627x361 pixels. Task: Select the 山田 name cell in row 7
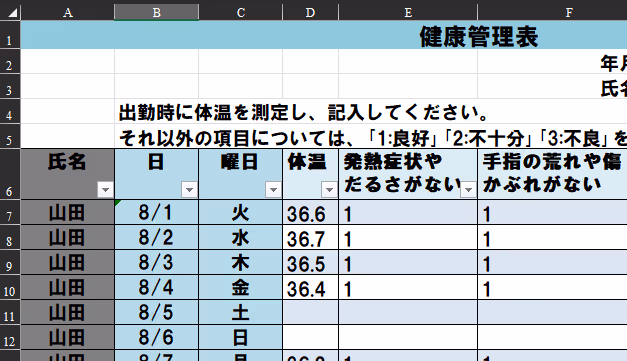point(68,212)
